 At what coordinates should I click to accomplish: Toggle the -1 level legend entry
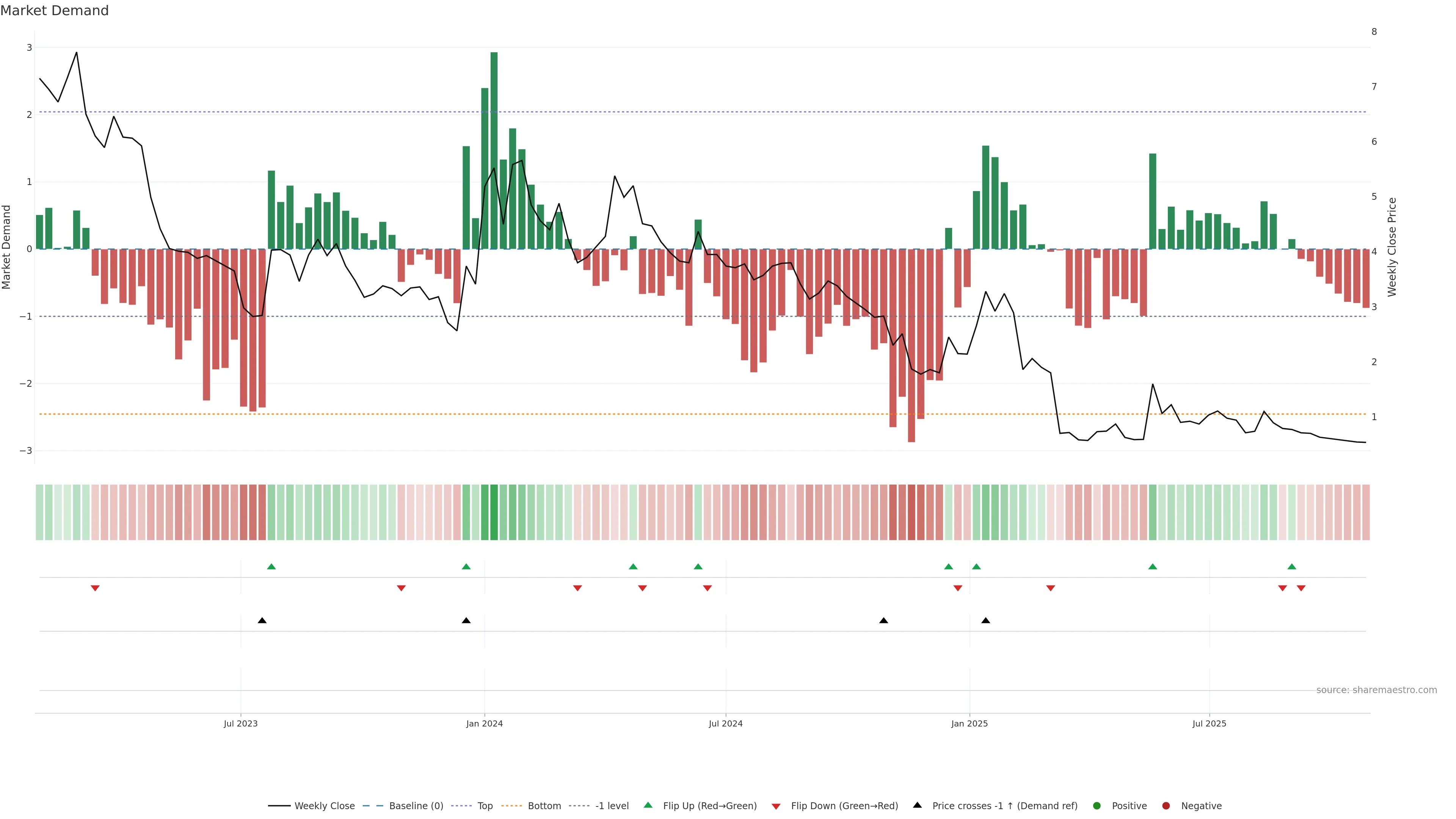(612, 805)
